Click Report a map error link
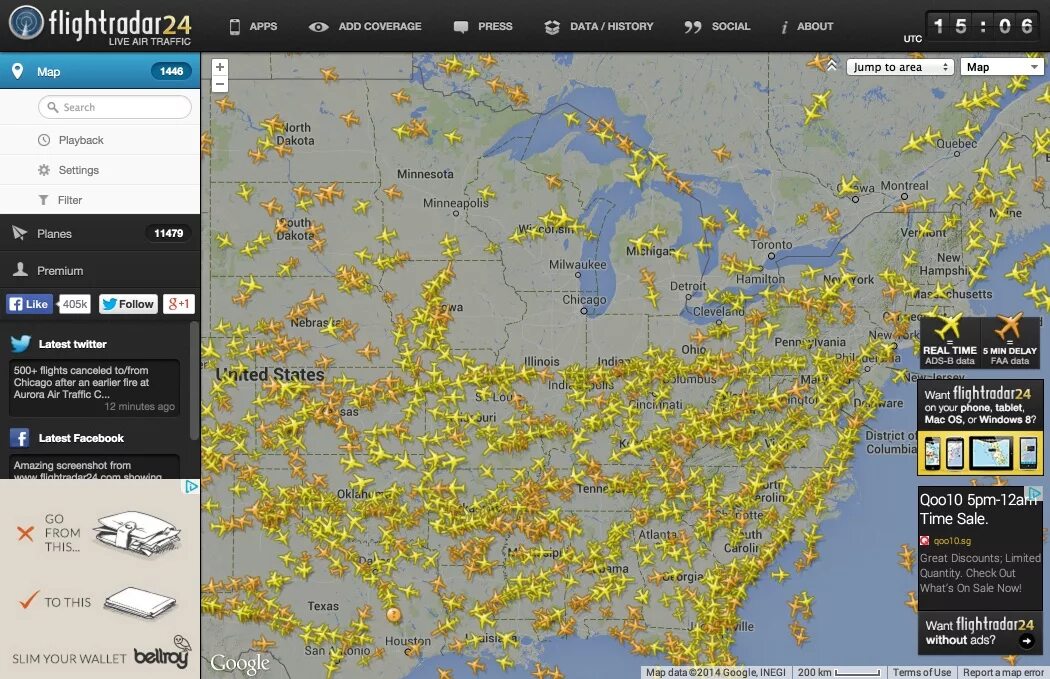The image size is (1050, 679). pos(1003,672)
